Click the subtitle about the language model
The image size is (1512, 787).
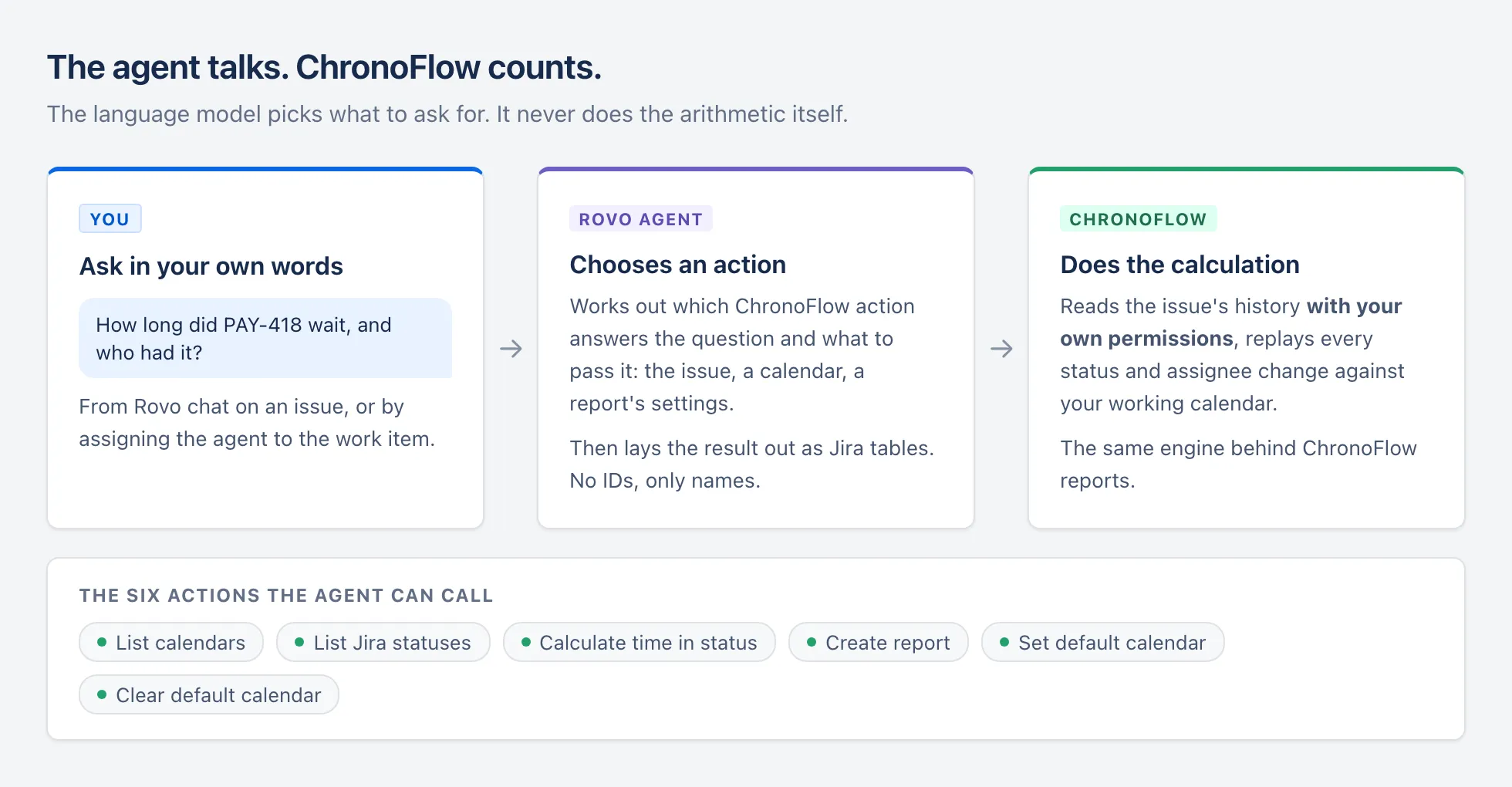(447, 114)
